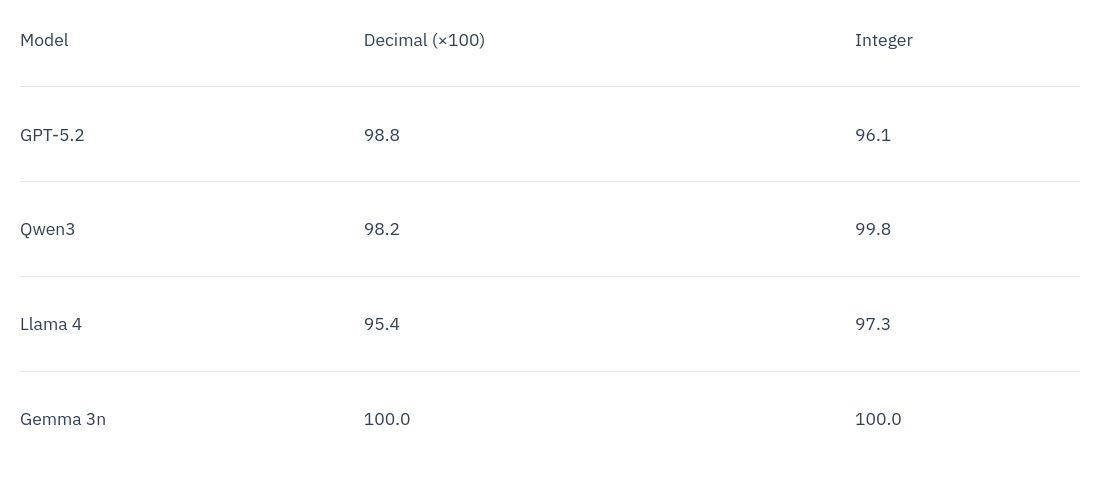Screen dimensions: 1093x480
Task: Select the Qwen3 model name
Action: point(47,230)
